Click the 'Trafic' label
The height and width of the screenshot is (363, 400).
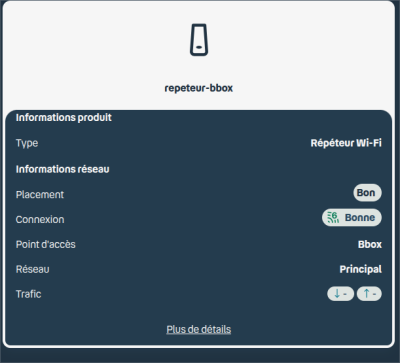[28, 294]
